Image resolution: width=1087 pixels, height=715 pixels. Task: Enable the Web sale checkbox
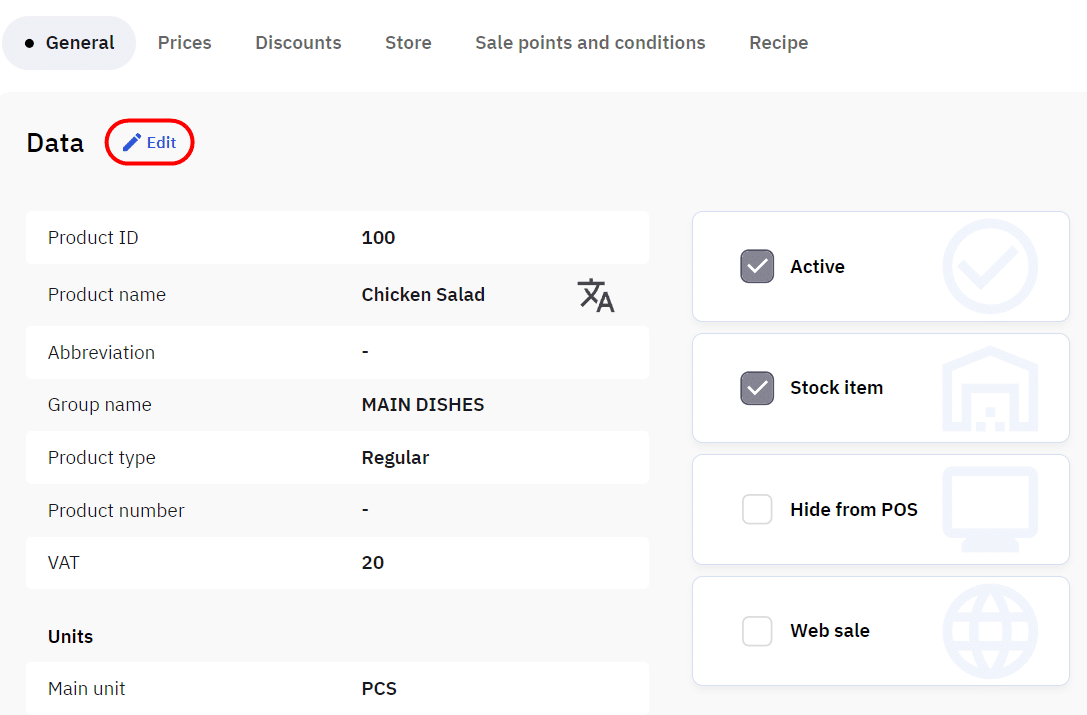pos(757,631)
